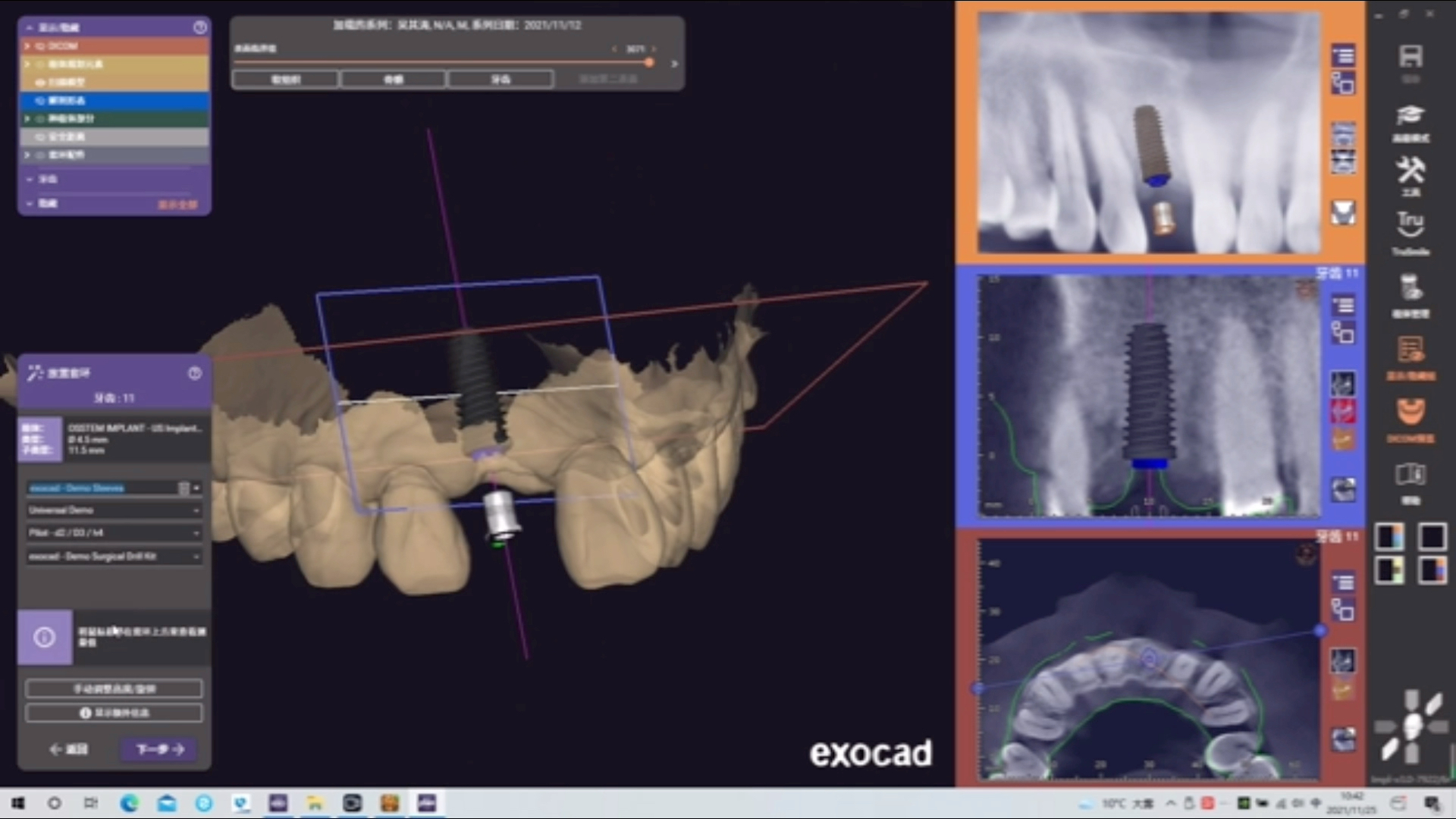The image size is (1456, 819).
Task: Select first preset tab below density slider
Action: tap(286, 79)
